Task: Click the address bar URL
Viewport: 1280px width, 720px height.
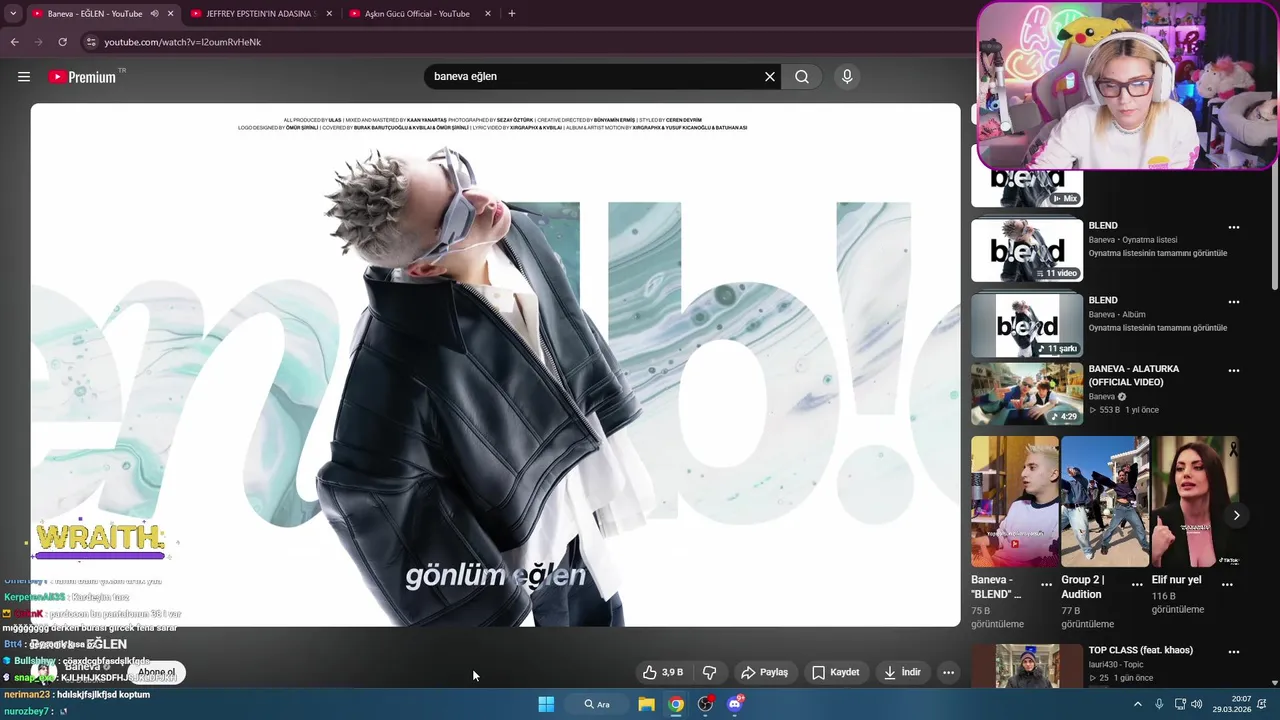Action: pos(183,42)
